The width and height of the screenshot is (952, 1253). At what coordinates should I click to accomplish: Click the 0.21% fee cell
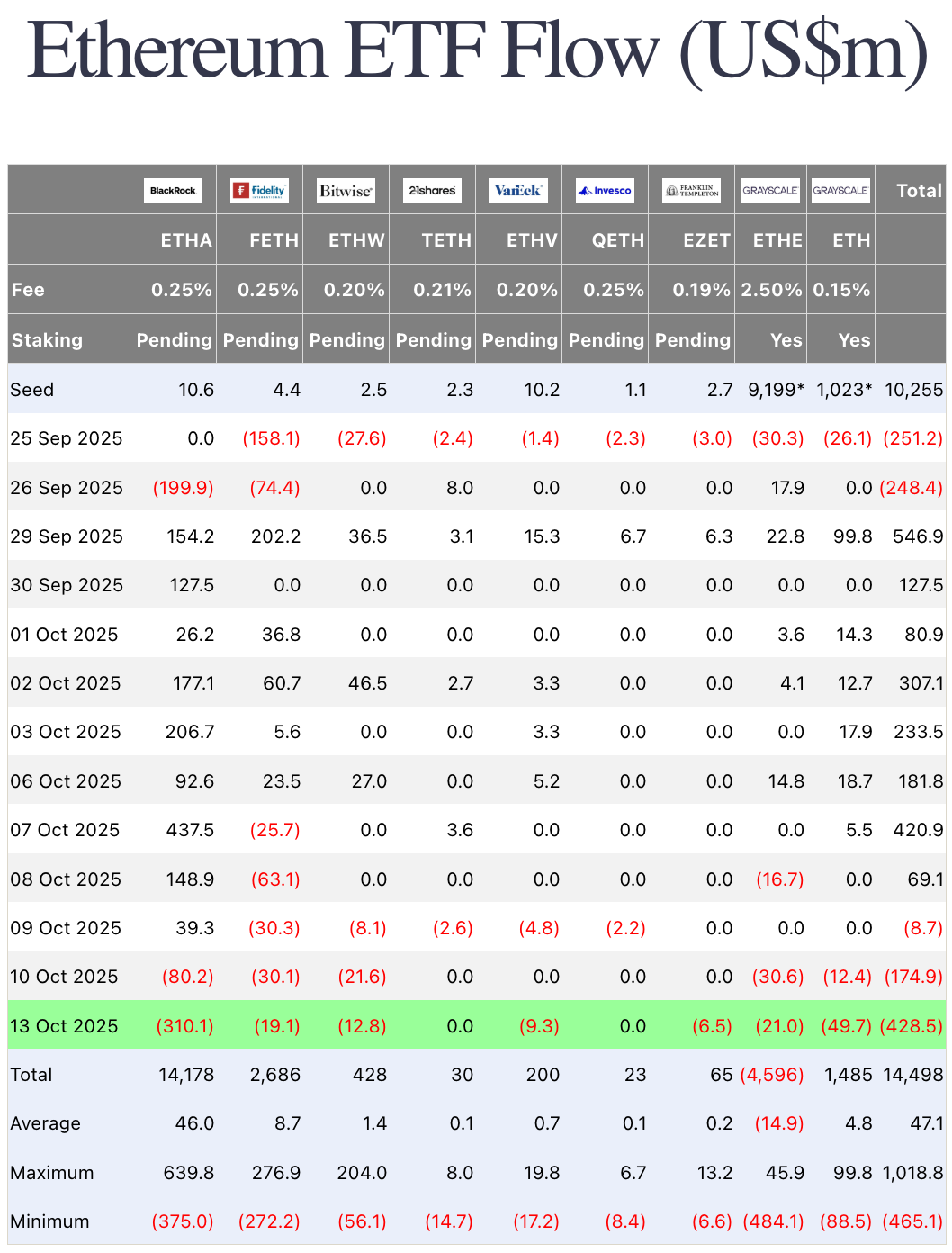coord(442,290)
